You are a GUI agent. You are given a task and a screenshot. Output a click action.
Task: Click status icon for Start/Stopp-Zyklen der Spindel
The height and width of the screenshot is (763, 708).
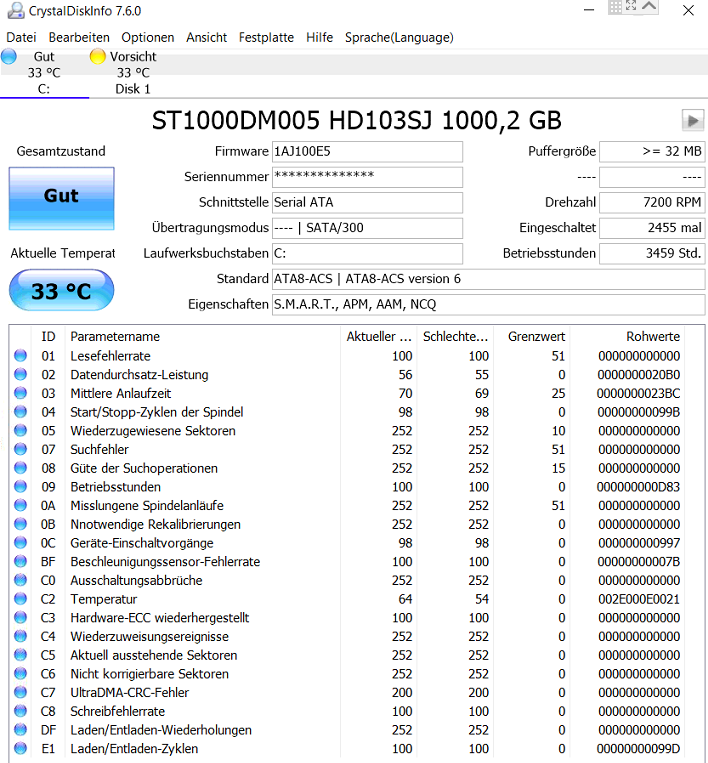(x=20, y=412)
